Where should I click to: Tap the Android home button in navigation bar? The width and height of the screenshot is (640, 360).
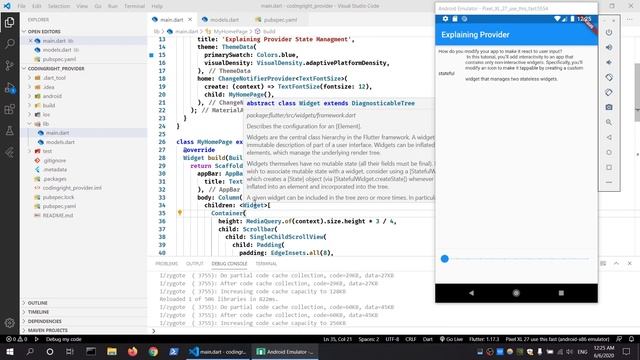pos(516,293)
